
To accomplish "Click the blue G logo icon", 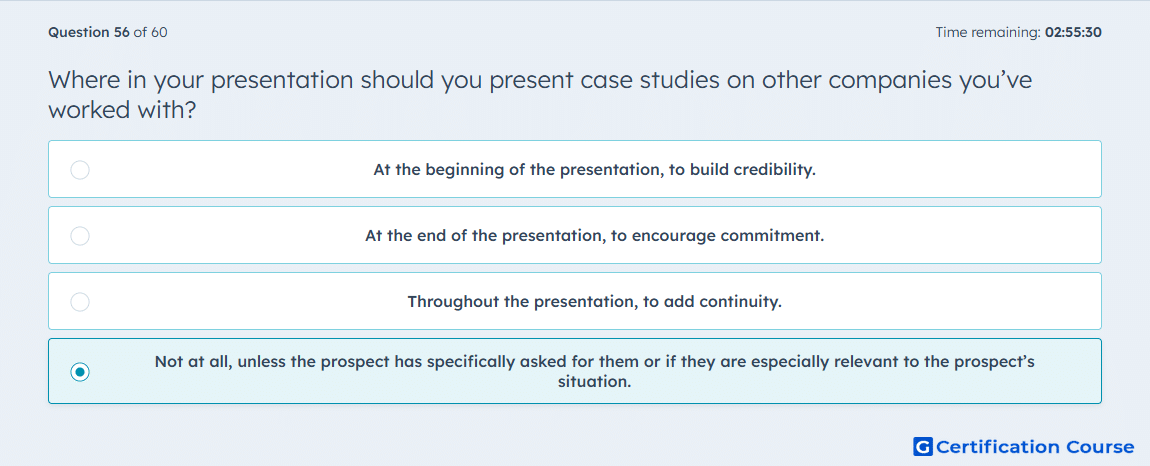I will pyautogui.click(x=923, y=446).
